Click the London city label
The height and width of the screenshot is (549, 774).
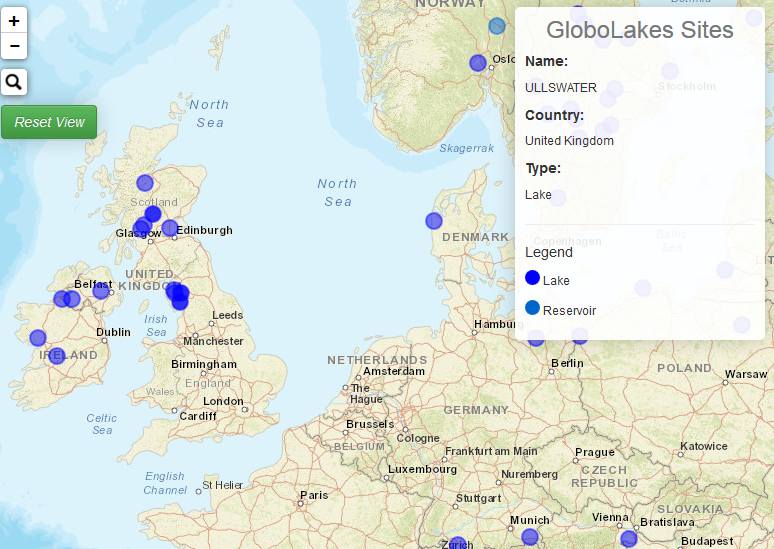point(223,401)
